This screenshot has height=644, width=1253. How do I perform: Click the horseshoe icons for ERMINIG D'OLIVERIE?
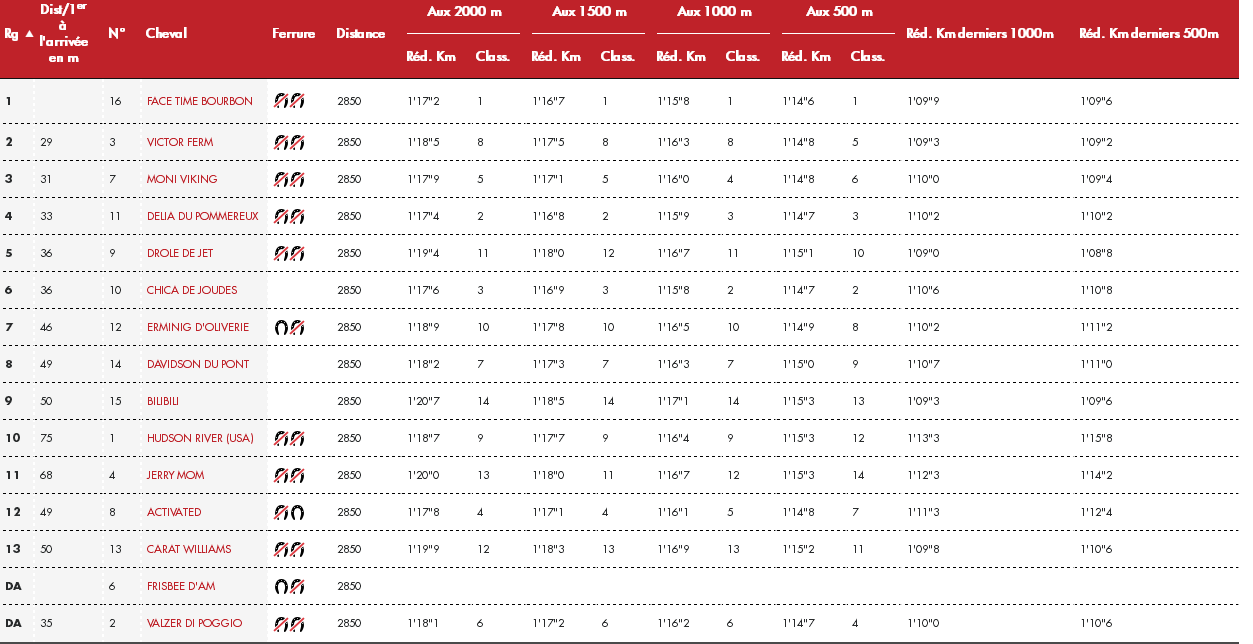[x=290, y=327]
